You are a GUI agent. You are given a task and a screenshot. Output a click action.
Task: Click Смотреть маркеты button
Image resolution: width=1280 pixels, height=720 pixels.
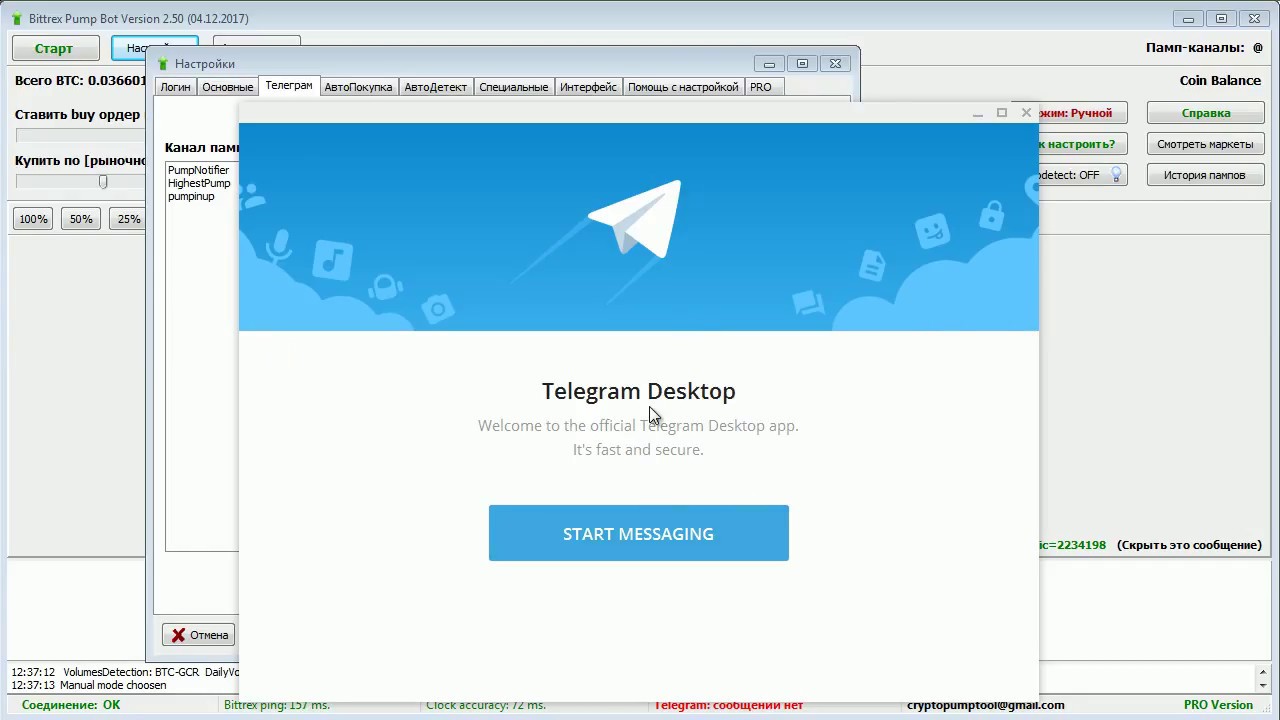click(1205, 144)
